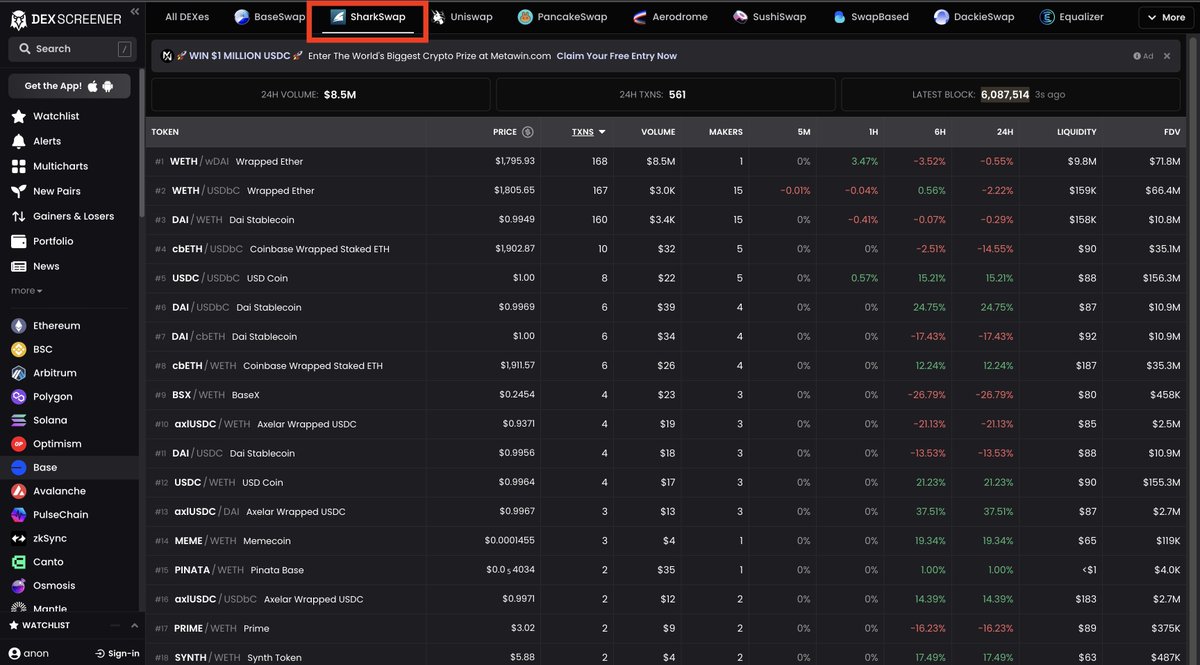Open Gainers & Losers arrows icon
Viewport: 1200px width, 665px height.
(19, 216)
